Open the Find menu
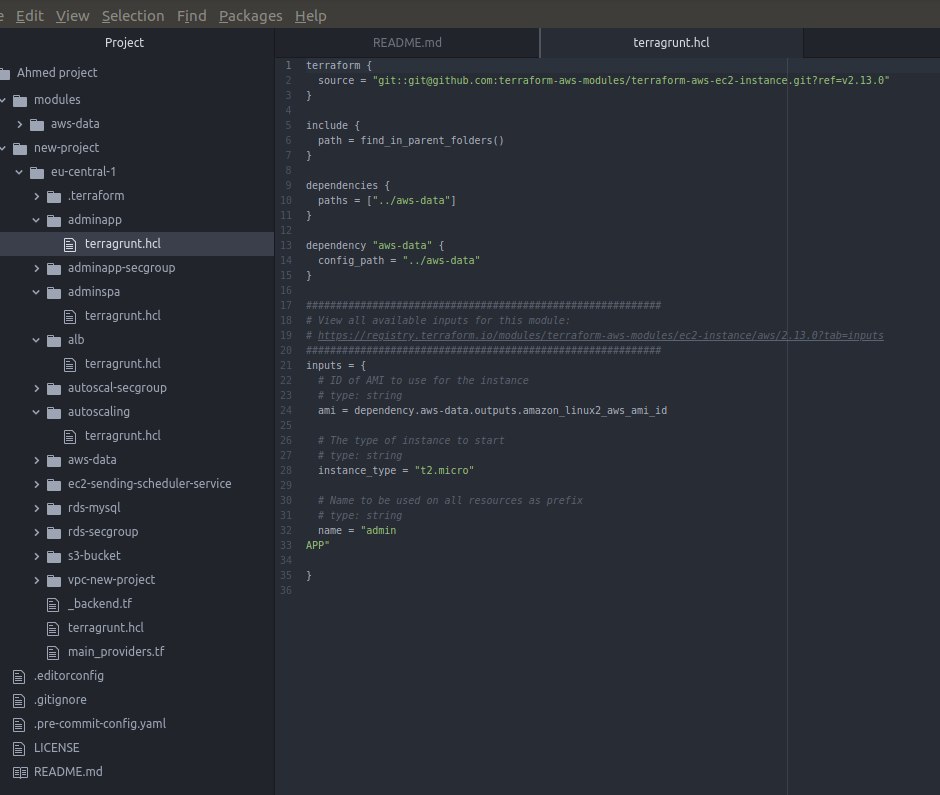The height and width of the screenshot is (795, 940). [192, 16]
